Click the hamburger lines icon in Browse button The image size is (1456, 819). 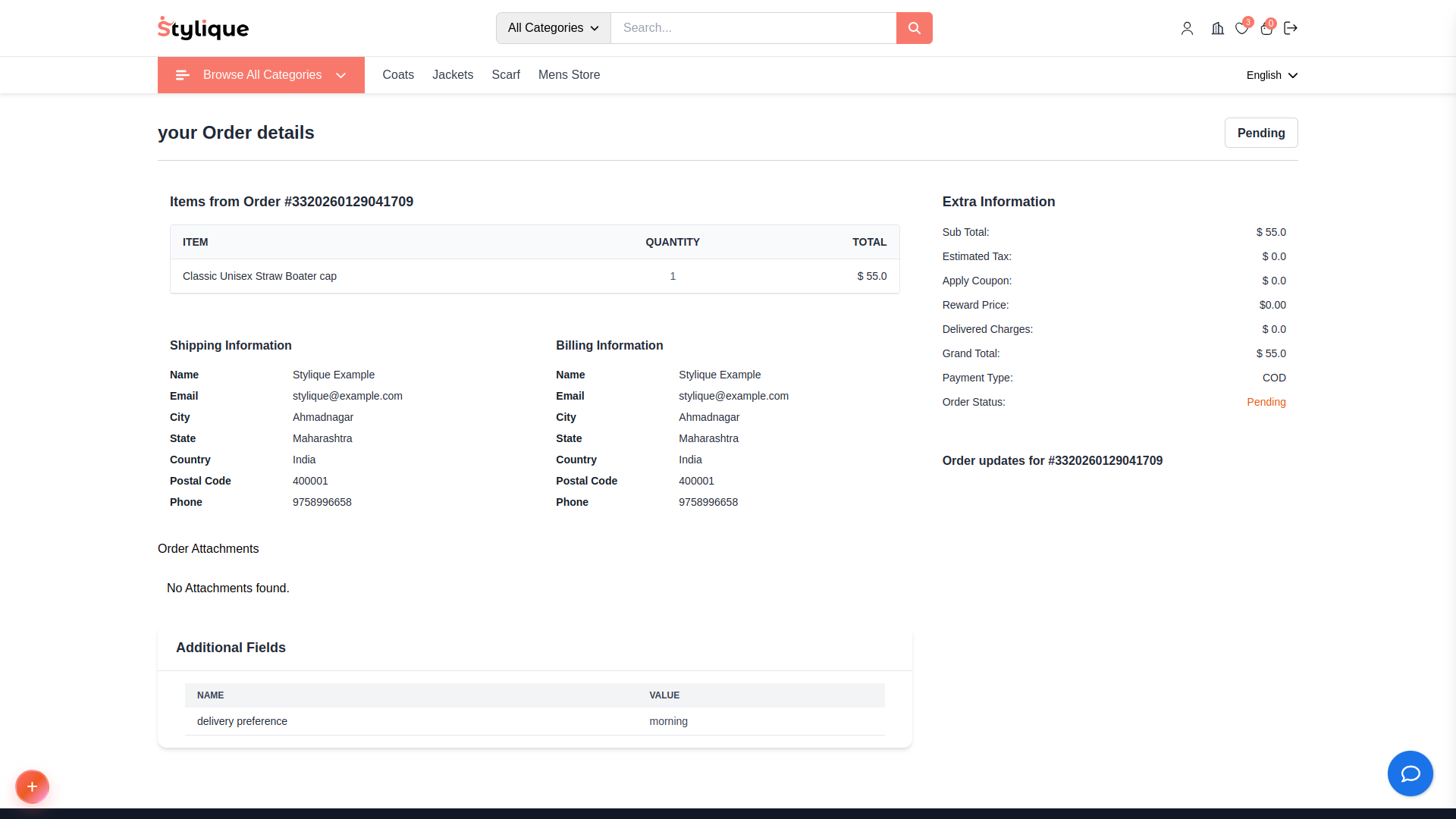click(182, 75)
